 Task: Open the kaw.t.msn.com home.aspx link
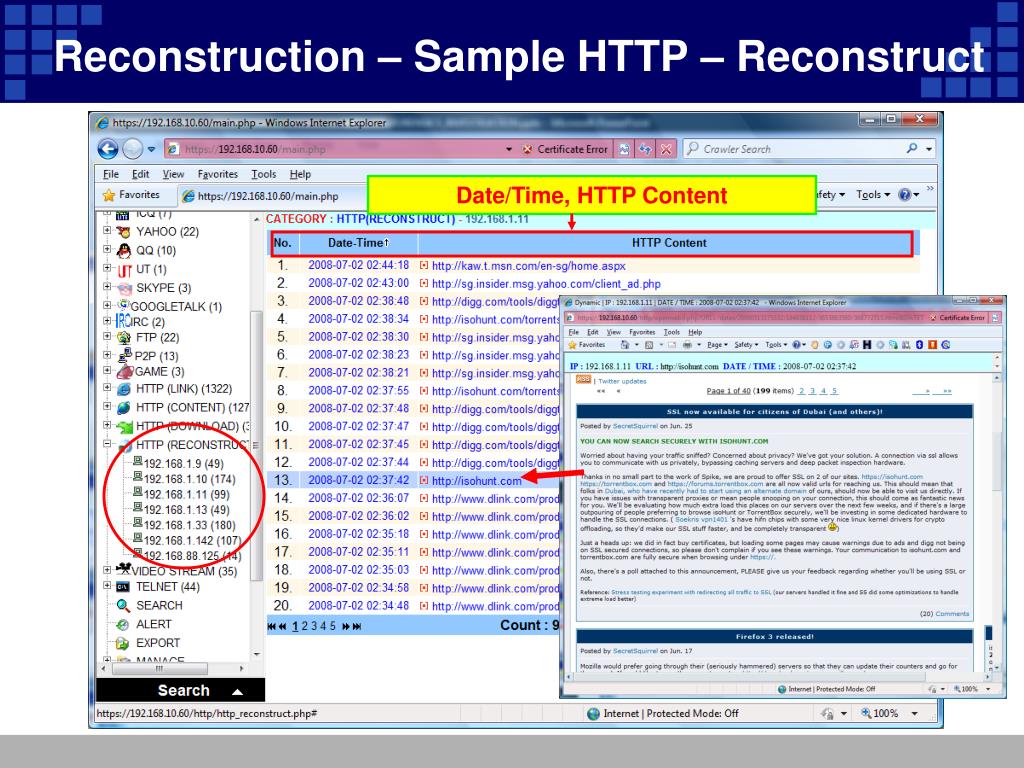528,266
